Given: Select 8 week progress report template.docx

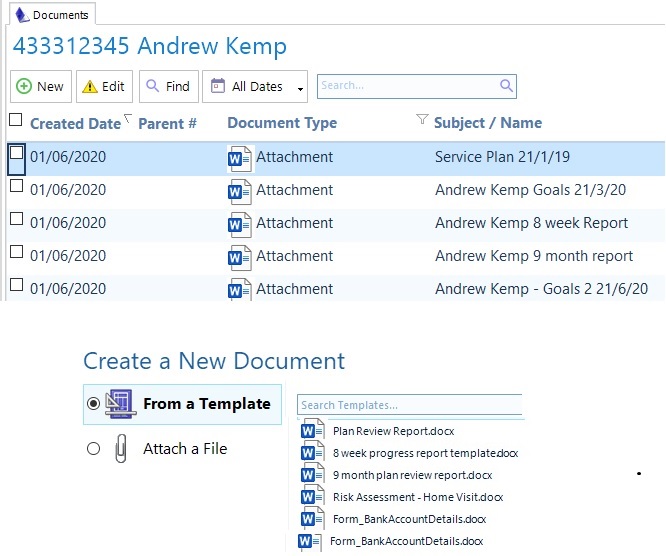Looking at the screenshot, I should pyautogui.click(x=425, y=453).
